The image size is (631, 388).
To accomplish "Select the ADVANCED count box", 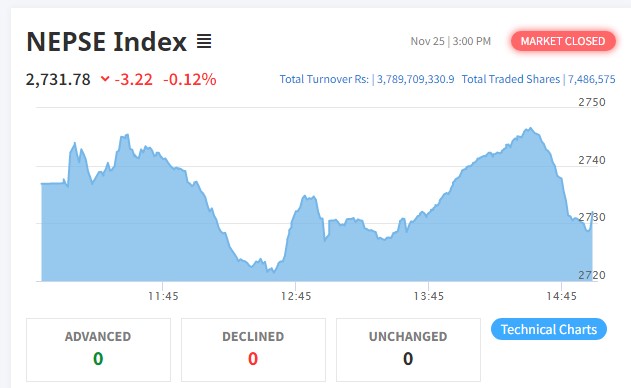I will tap(98, 350).
